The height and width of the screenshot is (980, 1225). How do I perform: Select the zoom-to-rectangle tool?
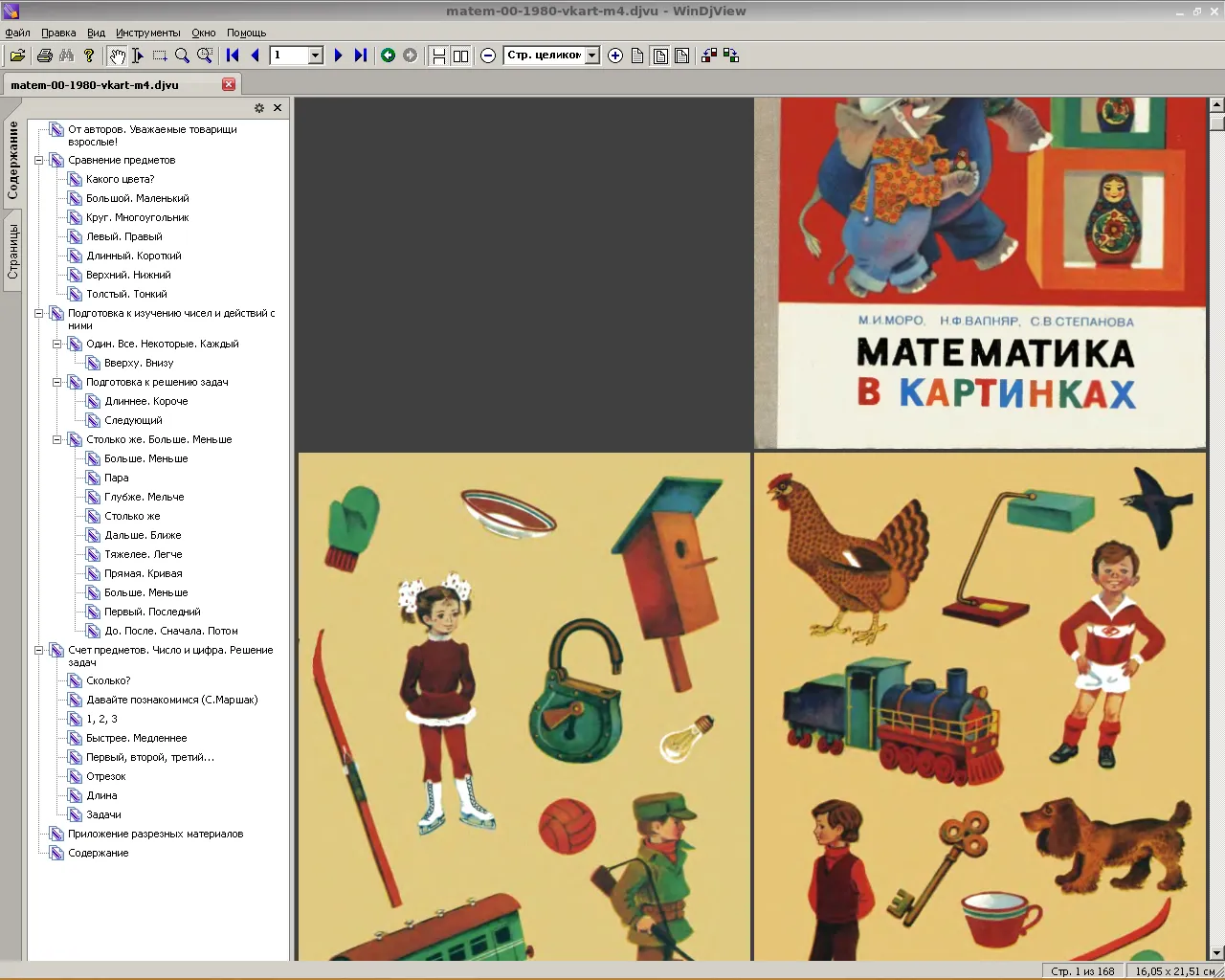(204, 56)
